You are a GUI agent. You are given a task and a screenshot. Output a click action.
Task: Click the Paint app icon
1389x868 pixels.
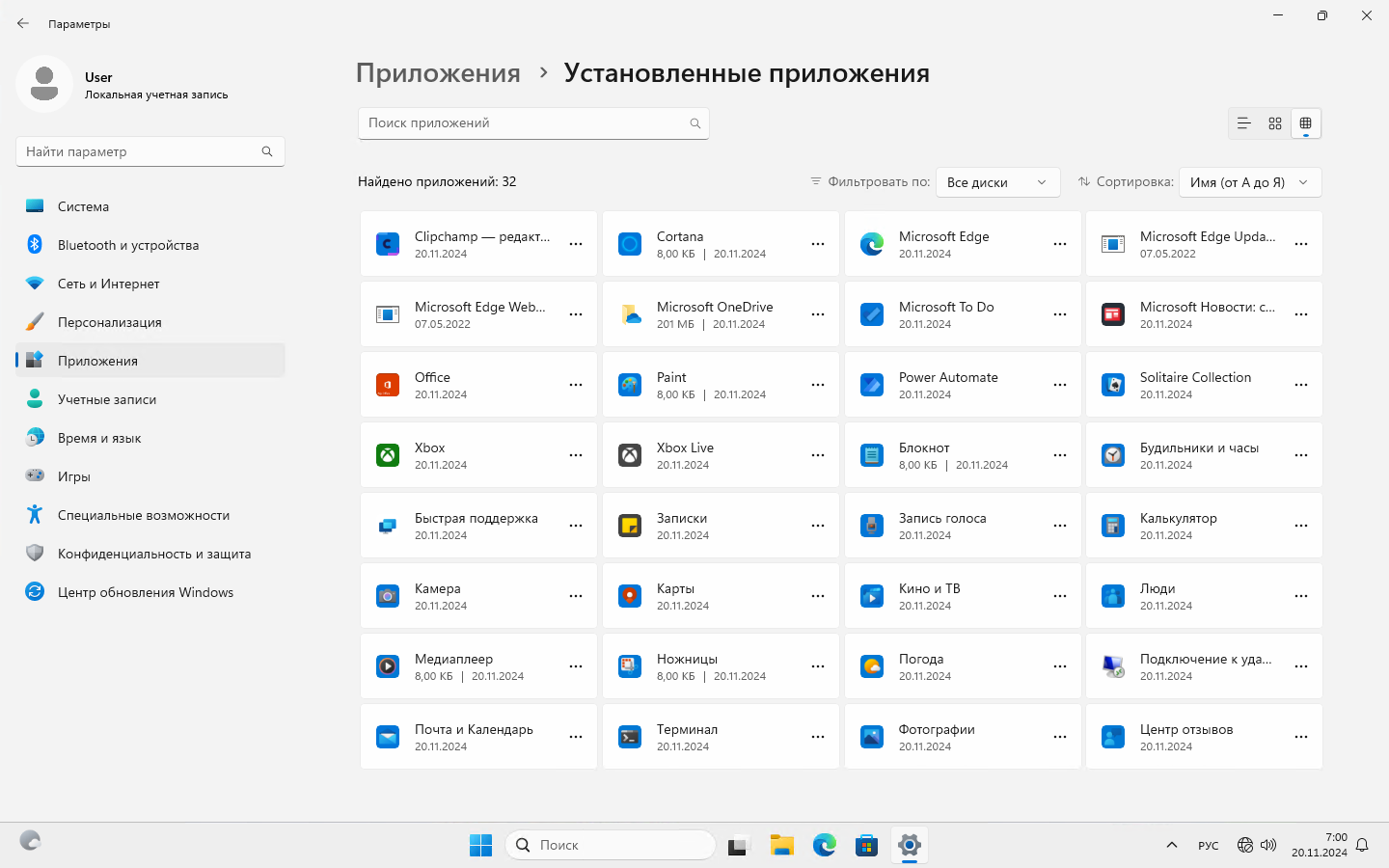[630, 385]
